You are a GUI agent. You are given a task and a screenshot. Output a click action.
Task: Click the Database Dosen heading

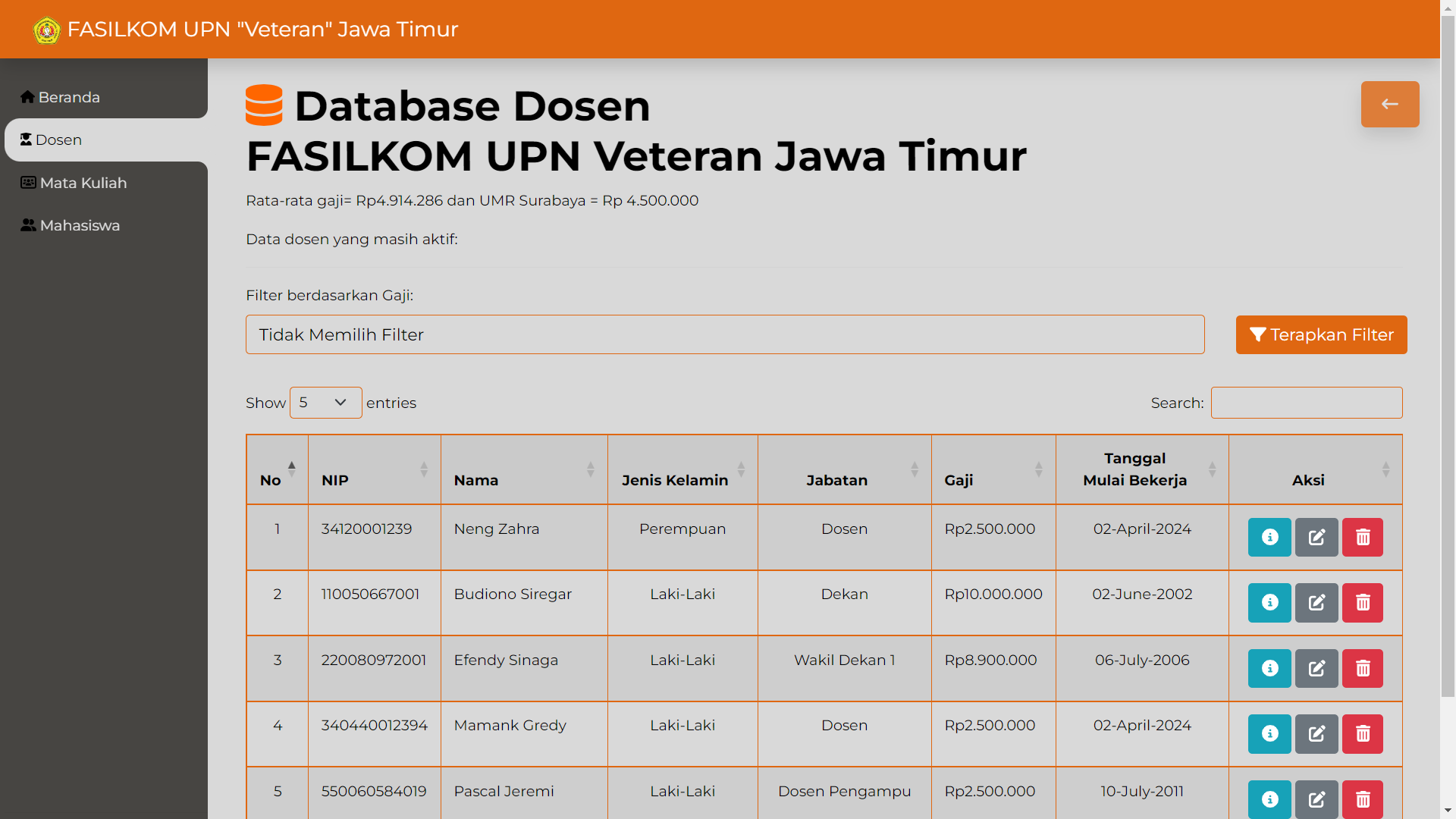pos(472,105)
